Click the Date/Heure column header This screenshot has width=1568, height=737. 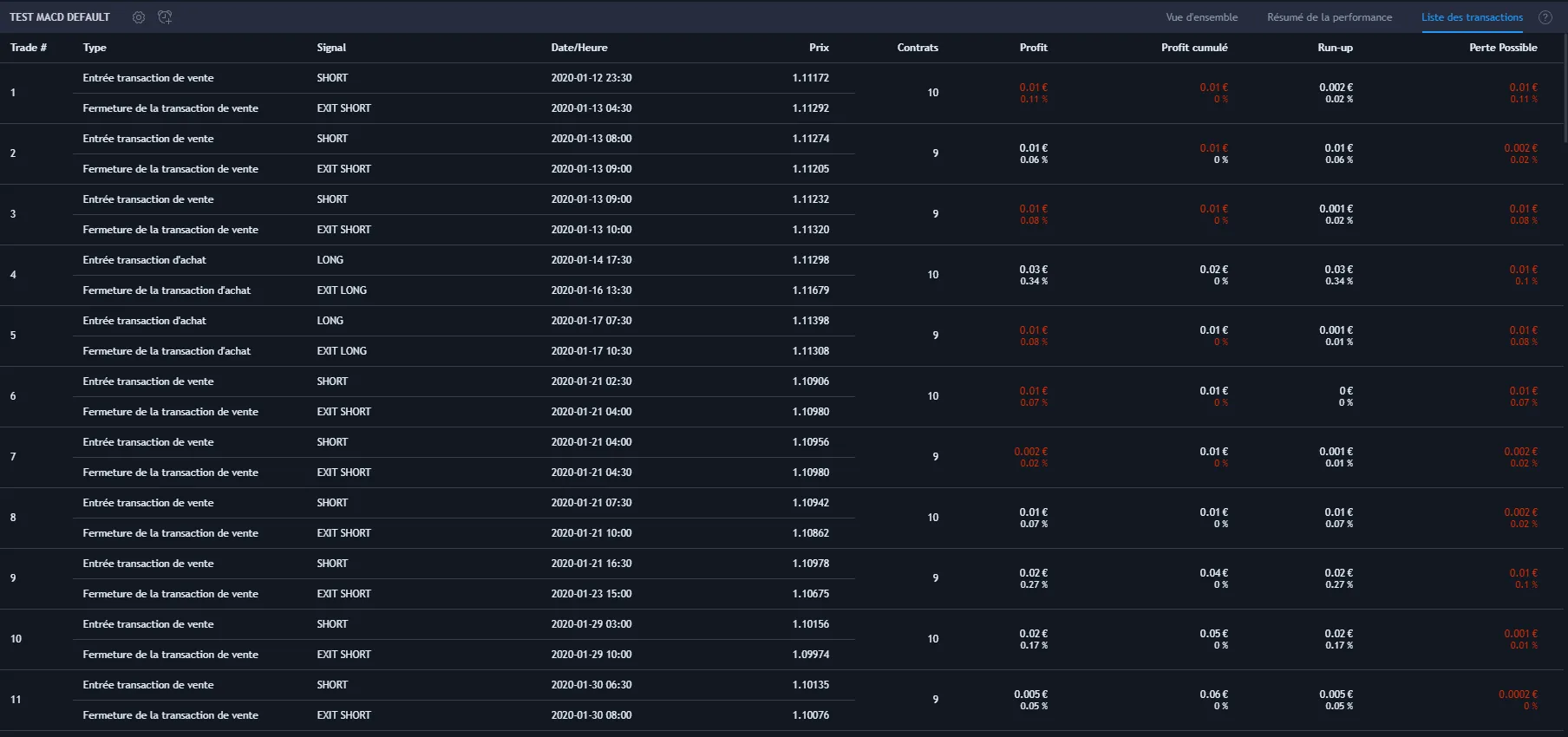(578, 48)
